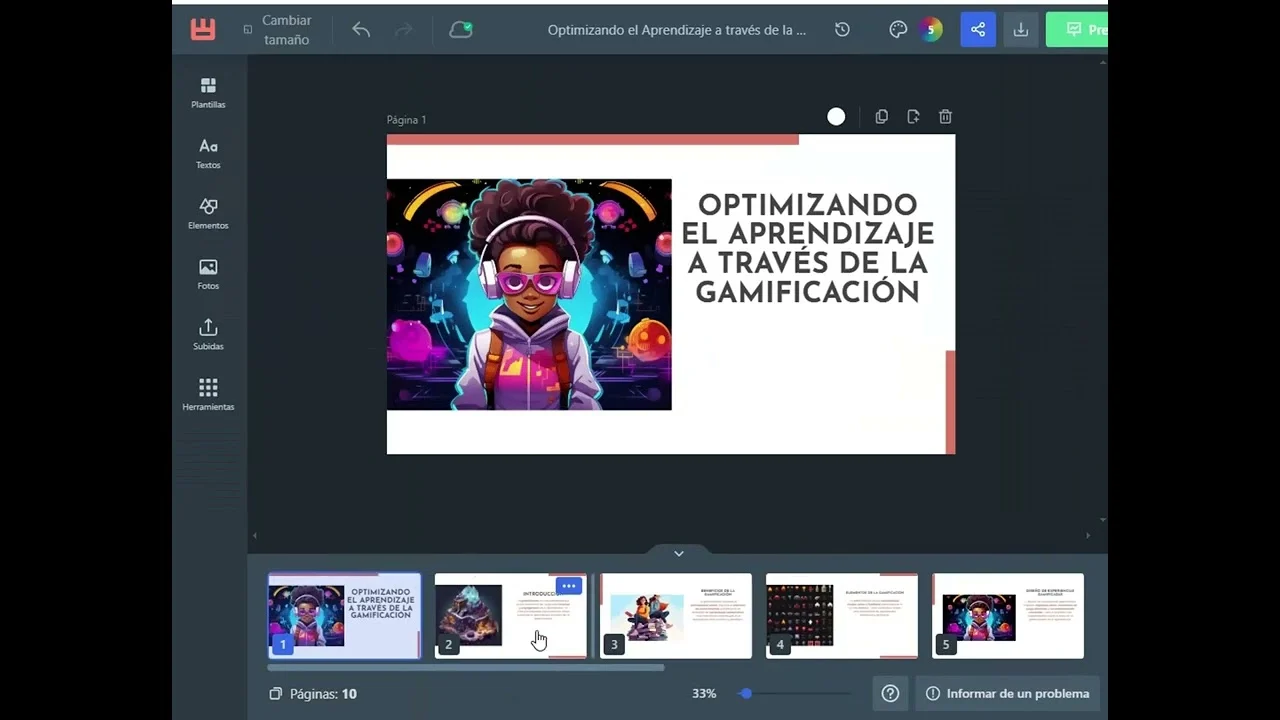Screen dimensions: 1280x720
Task: Open options menu on slide 2 thumbnail
Action: (x=568, y=586)
